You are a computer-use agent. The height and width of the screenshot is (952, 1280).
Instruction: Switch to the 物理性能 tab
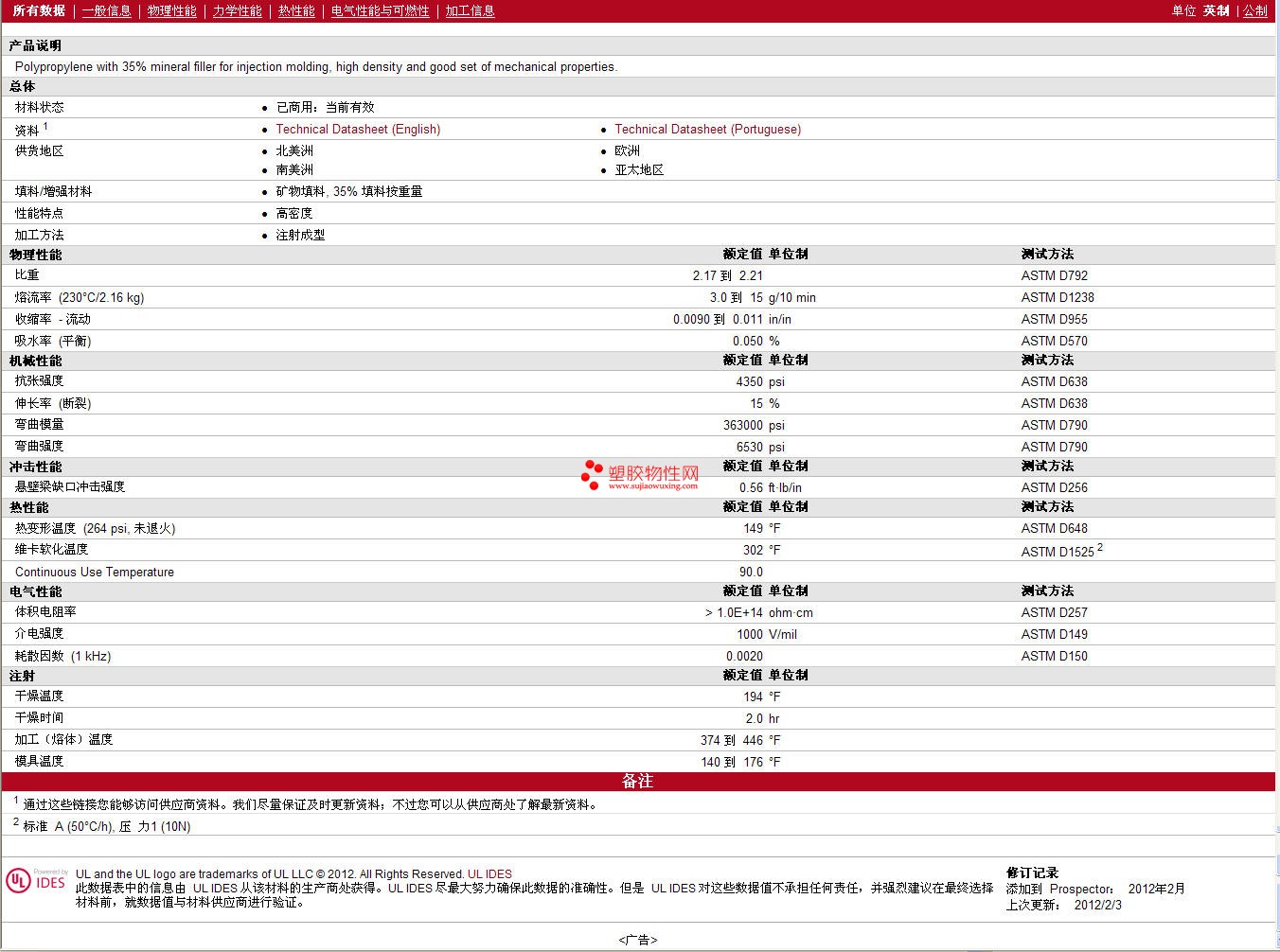[x=172, y=10]
